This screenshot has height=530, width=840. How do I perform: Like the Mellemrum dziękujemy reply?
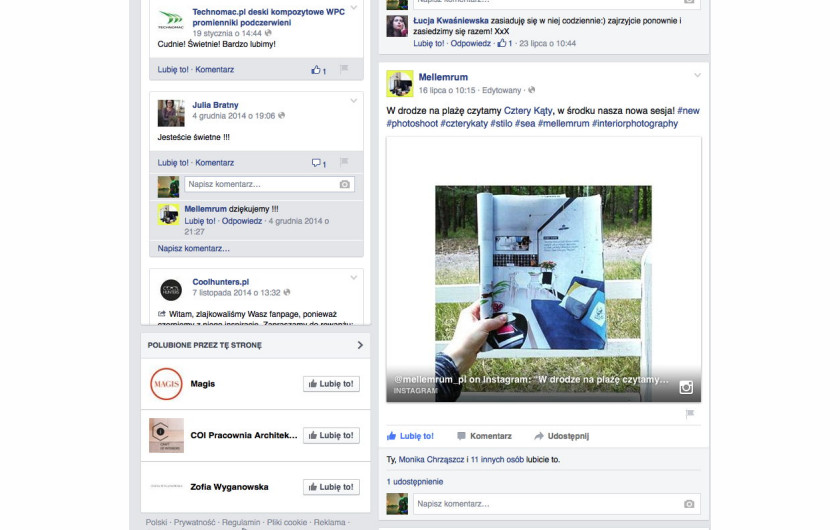pos(200,221)
